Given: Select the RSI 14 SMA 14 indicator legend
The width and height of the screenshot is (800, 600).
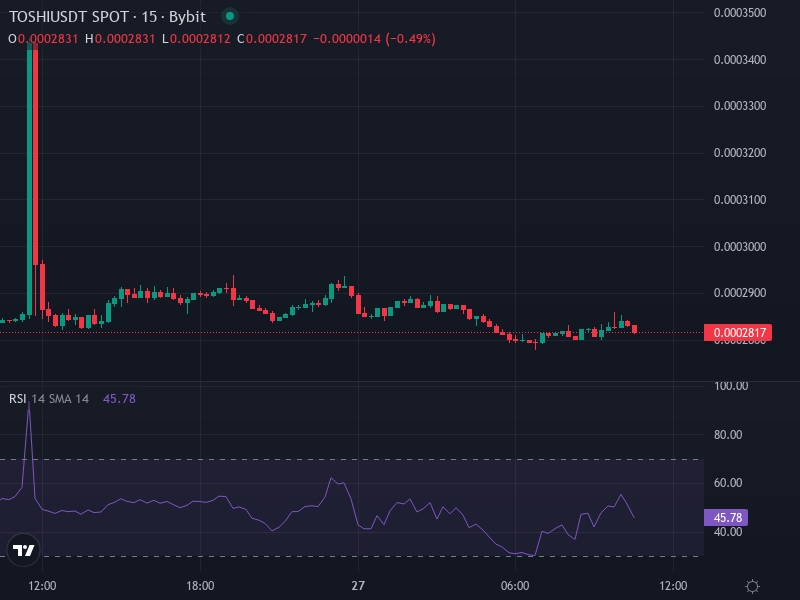Looking at the screenshot, I should 49,399.
